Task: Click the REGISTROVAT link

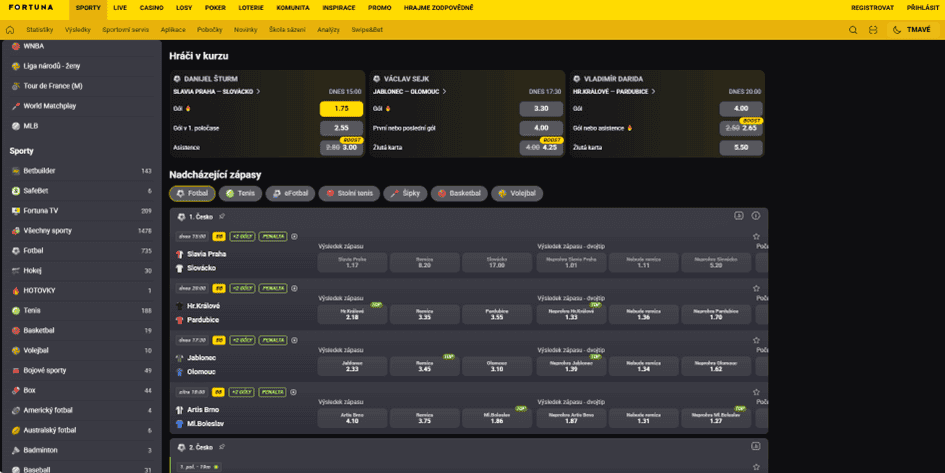Action: (x=872, y=8)
